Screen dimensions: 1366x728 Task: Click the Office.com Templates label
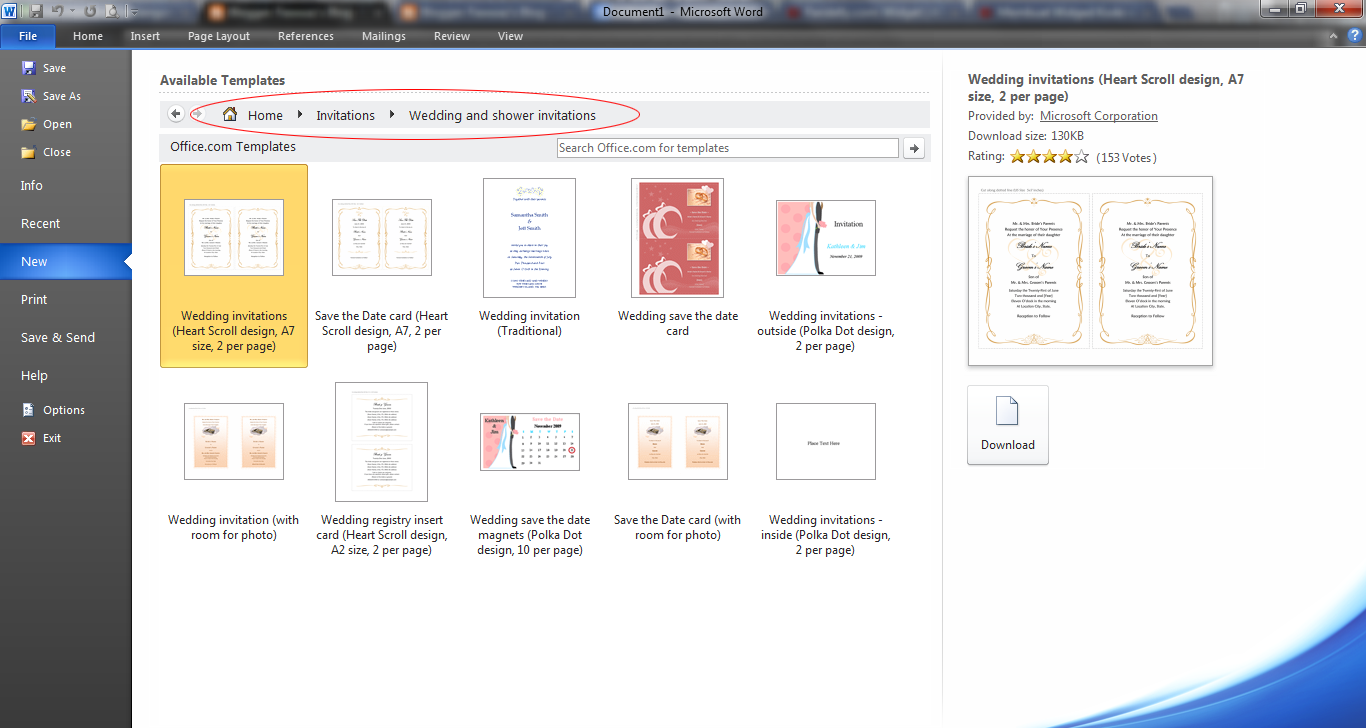[x=233, y=147]
